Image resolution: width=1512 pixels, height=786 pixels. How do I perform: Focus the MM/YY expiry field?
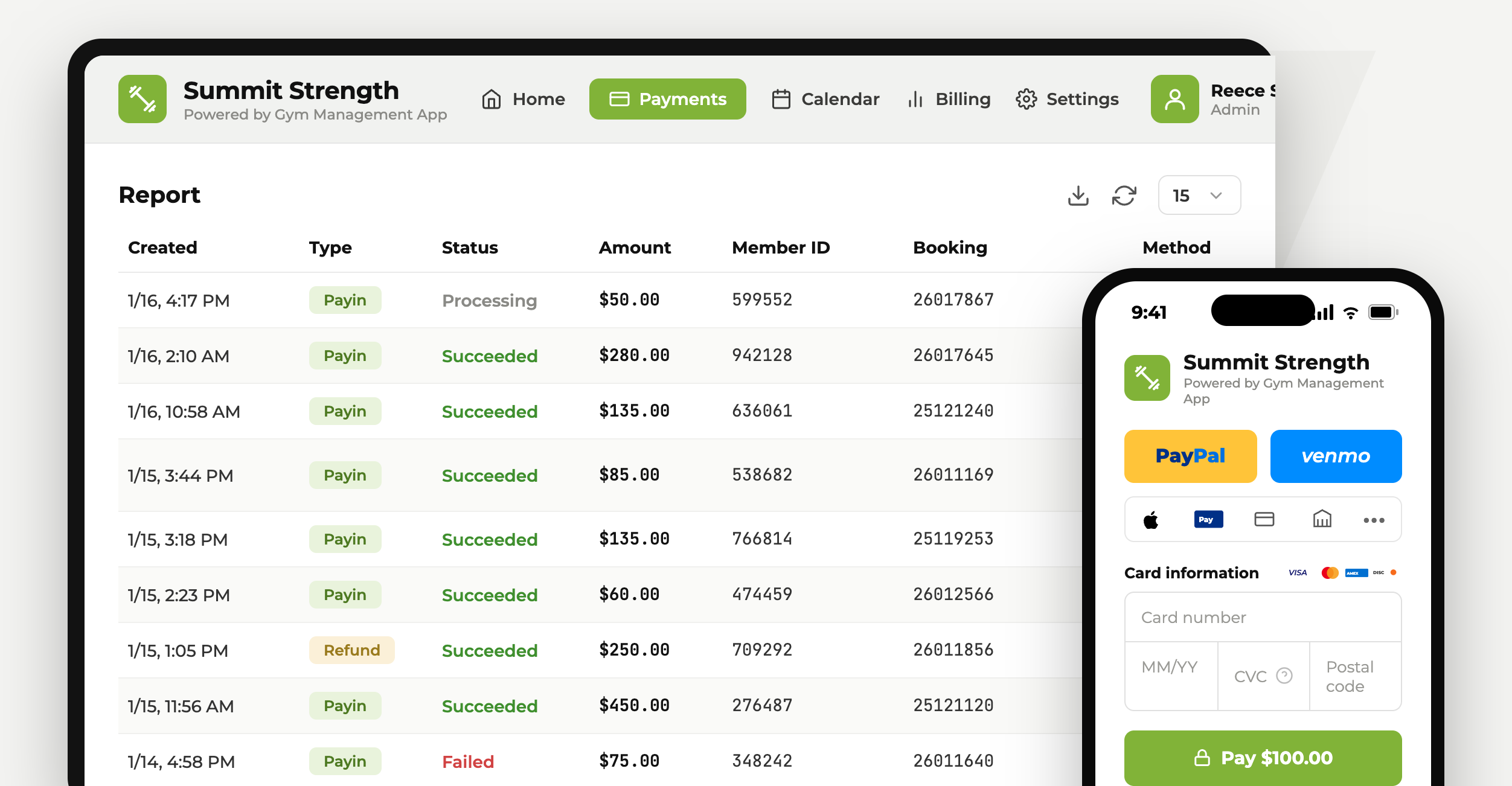(1171, 676)
